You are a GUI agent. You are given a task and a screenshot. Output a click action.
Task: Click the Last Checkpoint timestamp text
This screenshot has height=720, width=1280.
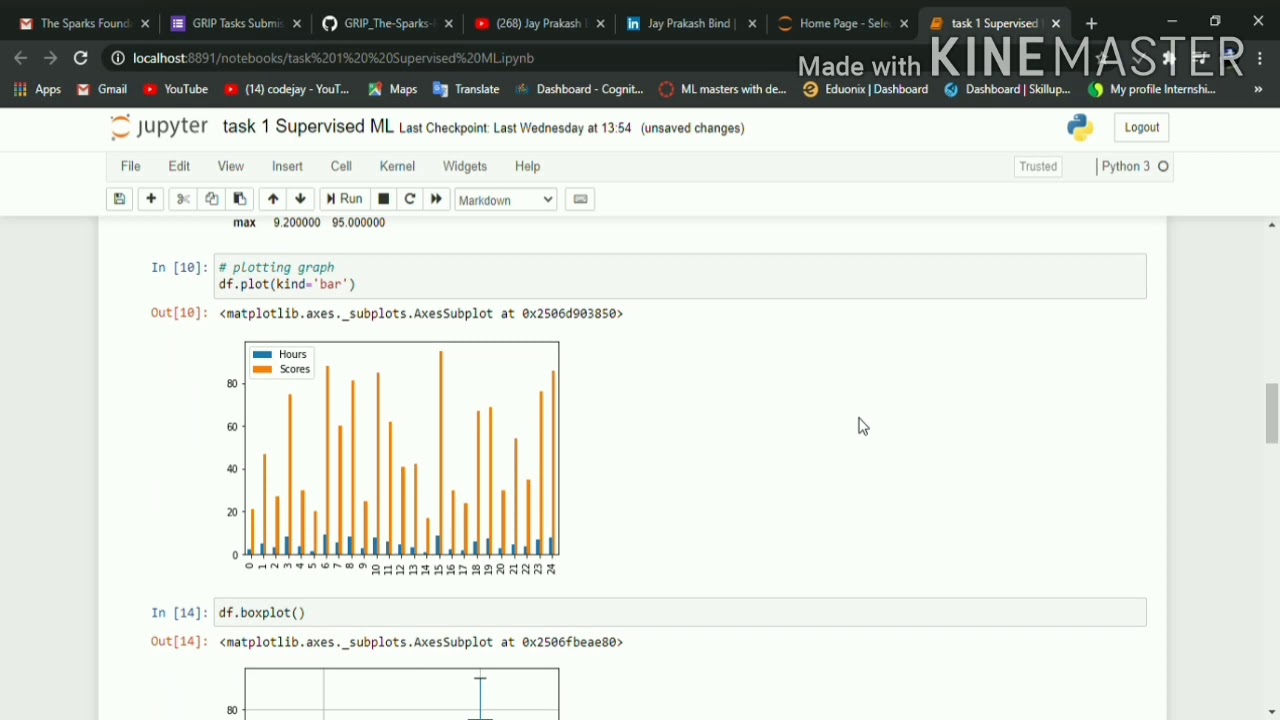coord(515,128)
